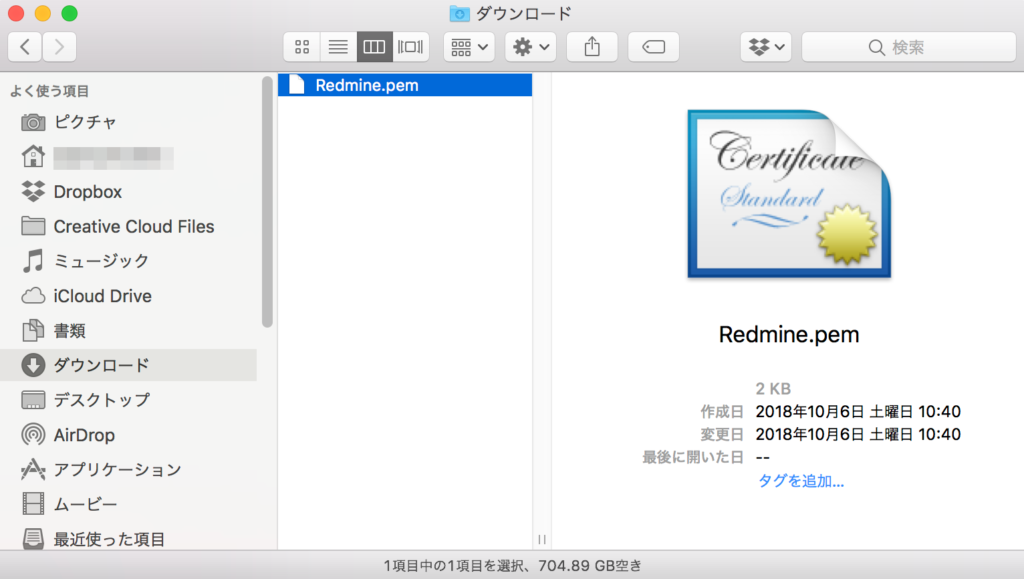This screenshot has height=579, width=1024.
Task: Click the 検索 search field
Action: pos(908,46)
